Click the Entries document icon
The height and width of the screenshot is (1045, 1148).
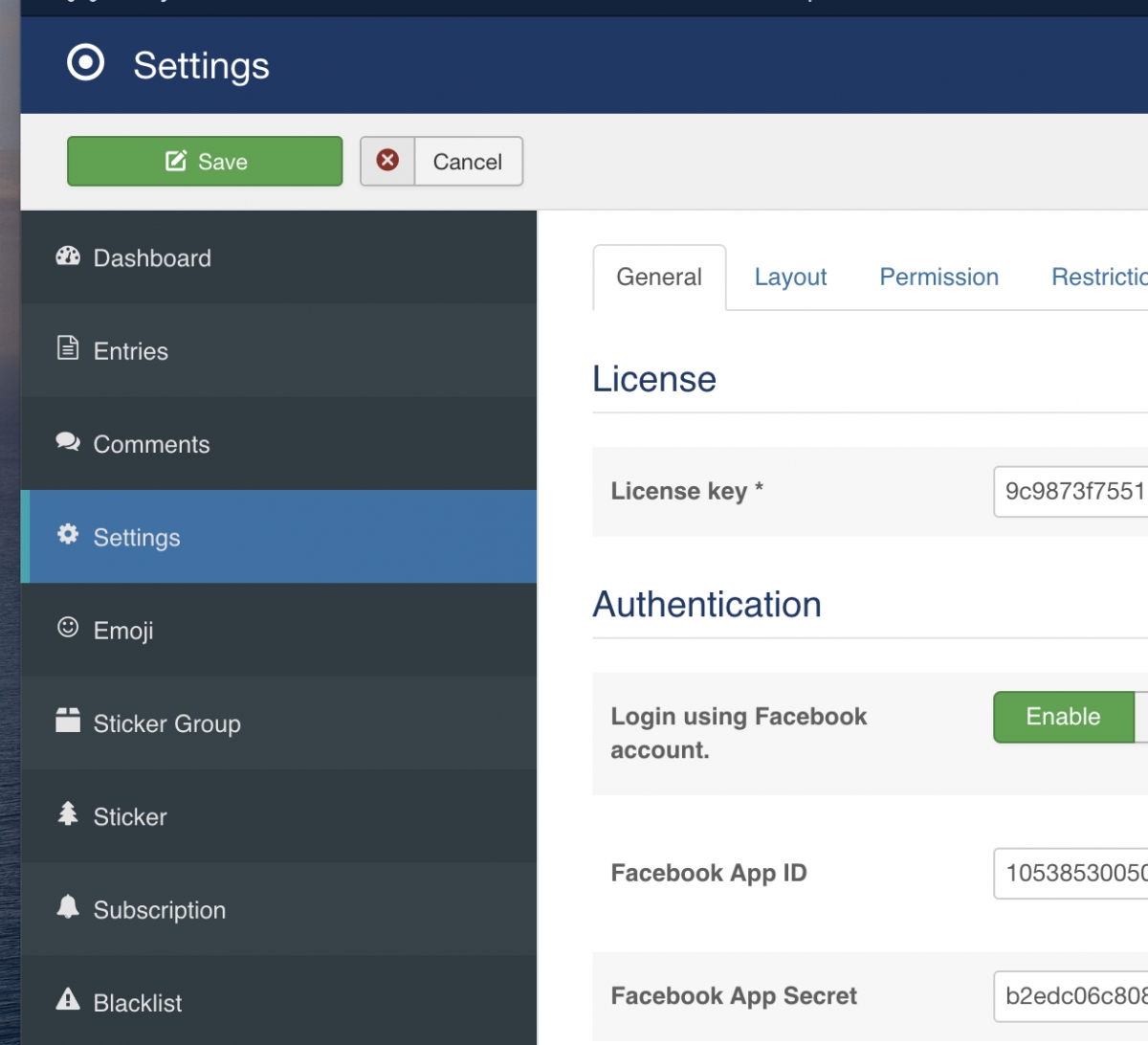tap(68, 348)
